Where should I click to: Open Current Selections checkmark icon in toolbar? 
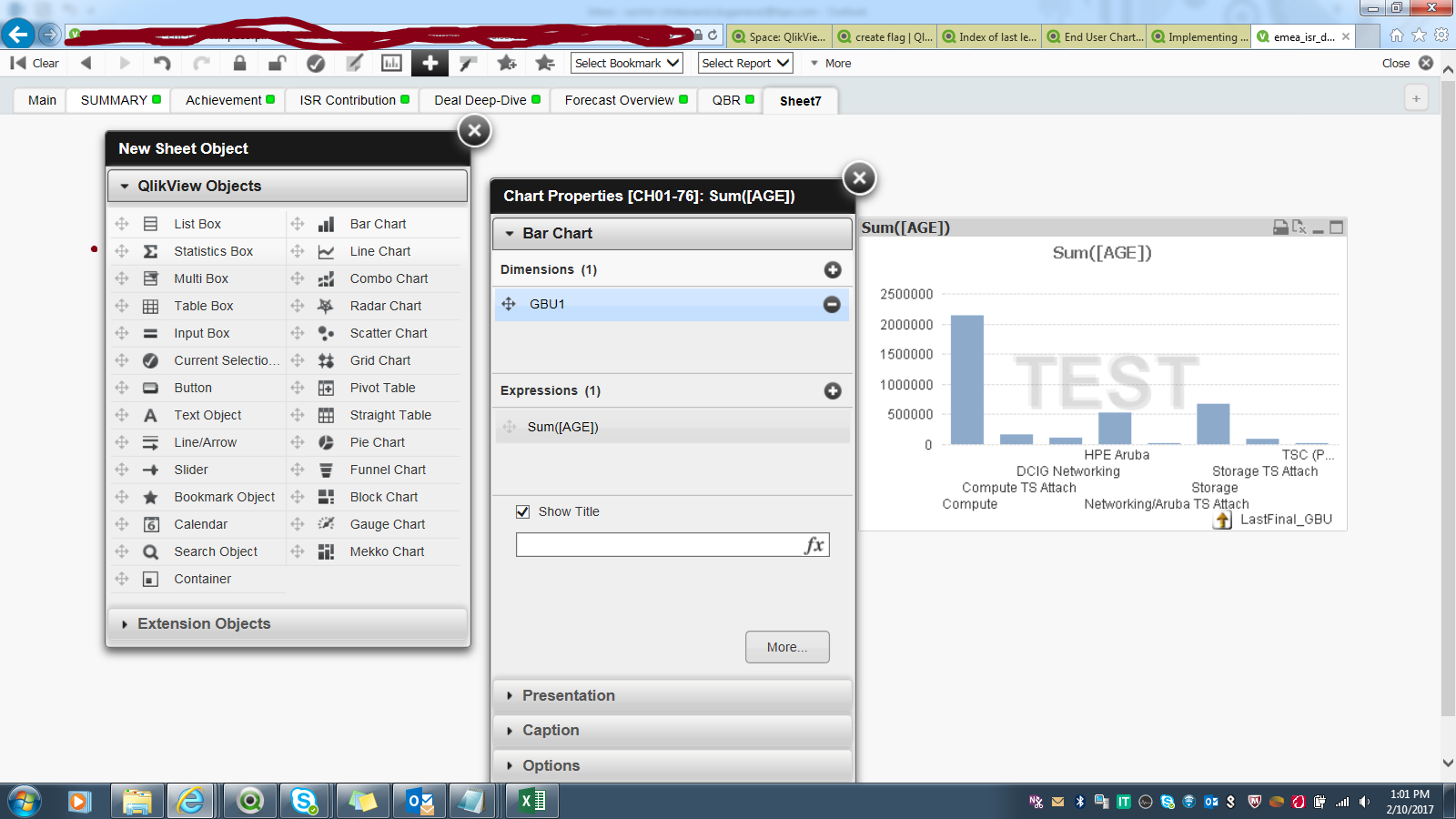click(x=316, y=63)
